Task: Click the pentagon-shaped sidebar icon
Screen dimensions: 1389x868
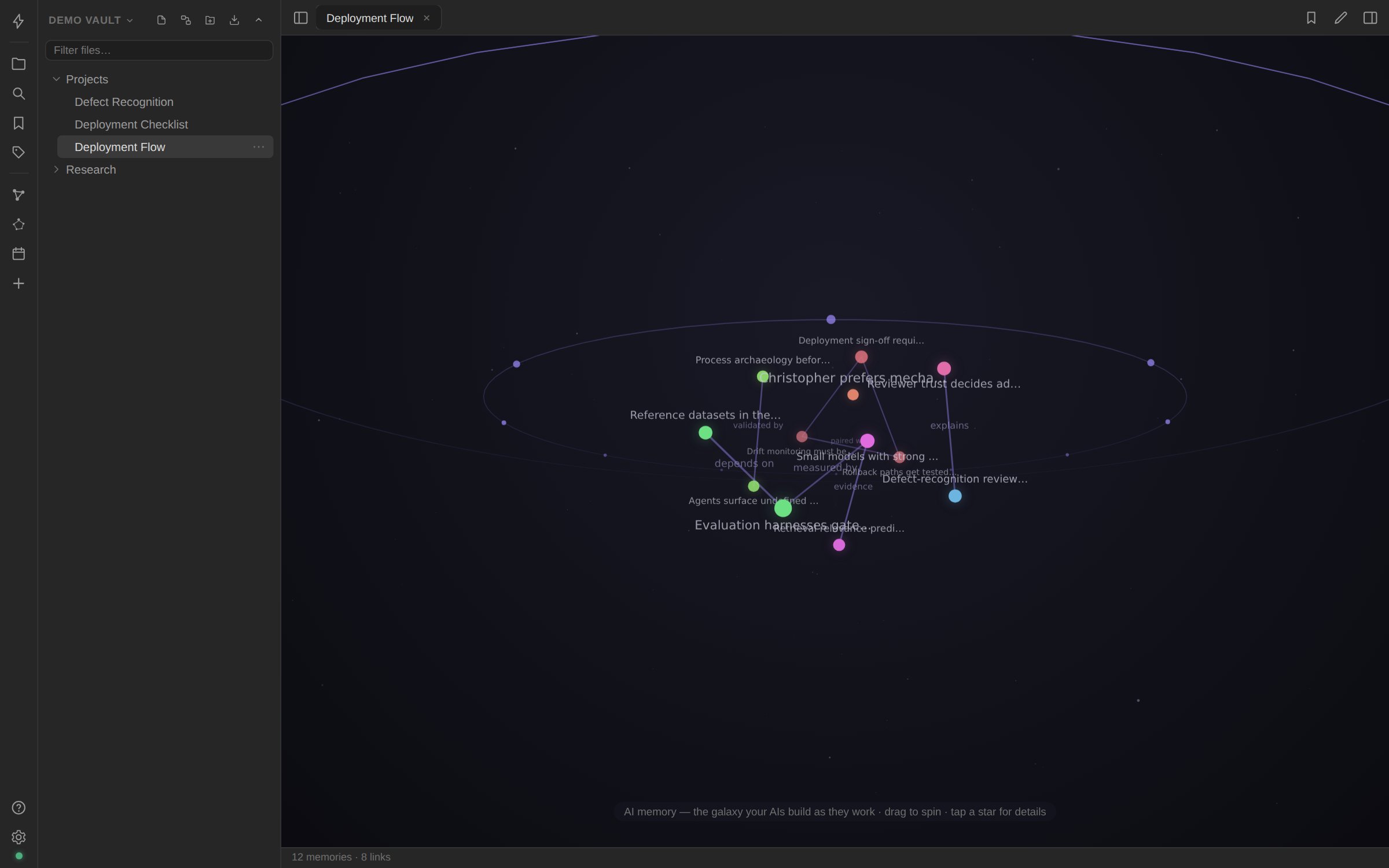Action: [x=19, y=225]
